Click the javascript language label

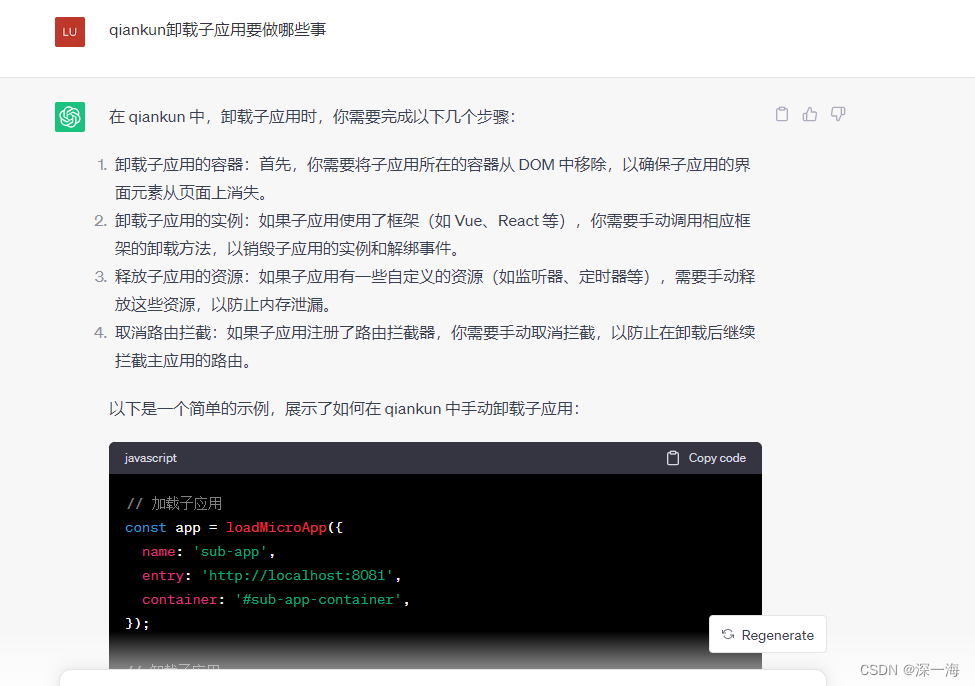point(150,458)
